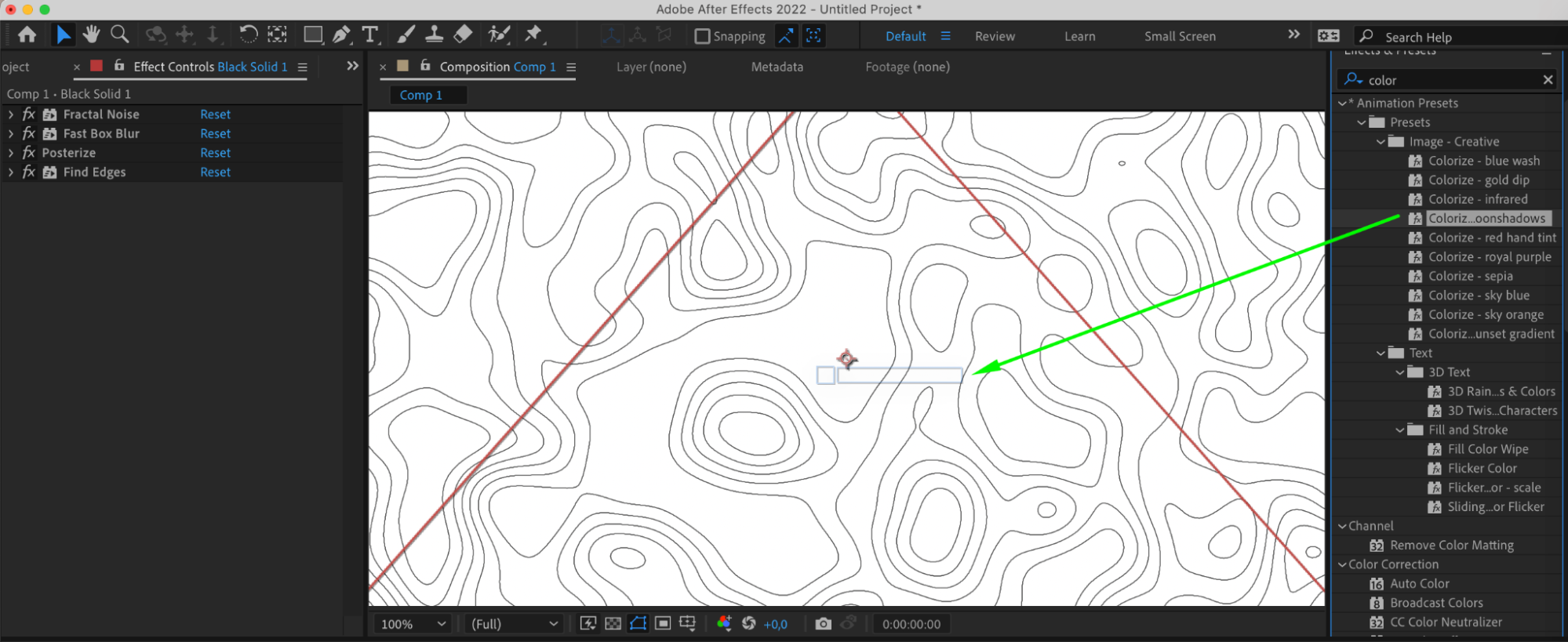
Task: Open the grid and guide options icon
Action: coord(688,623)
